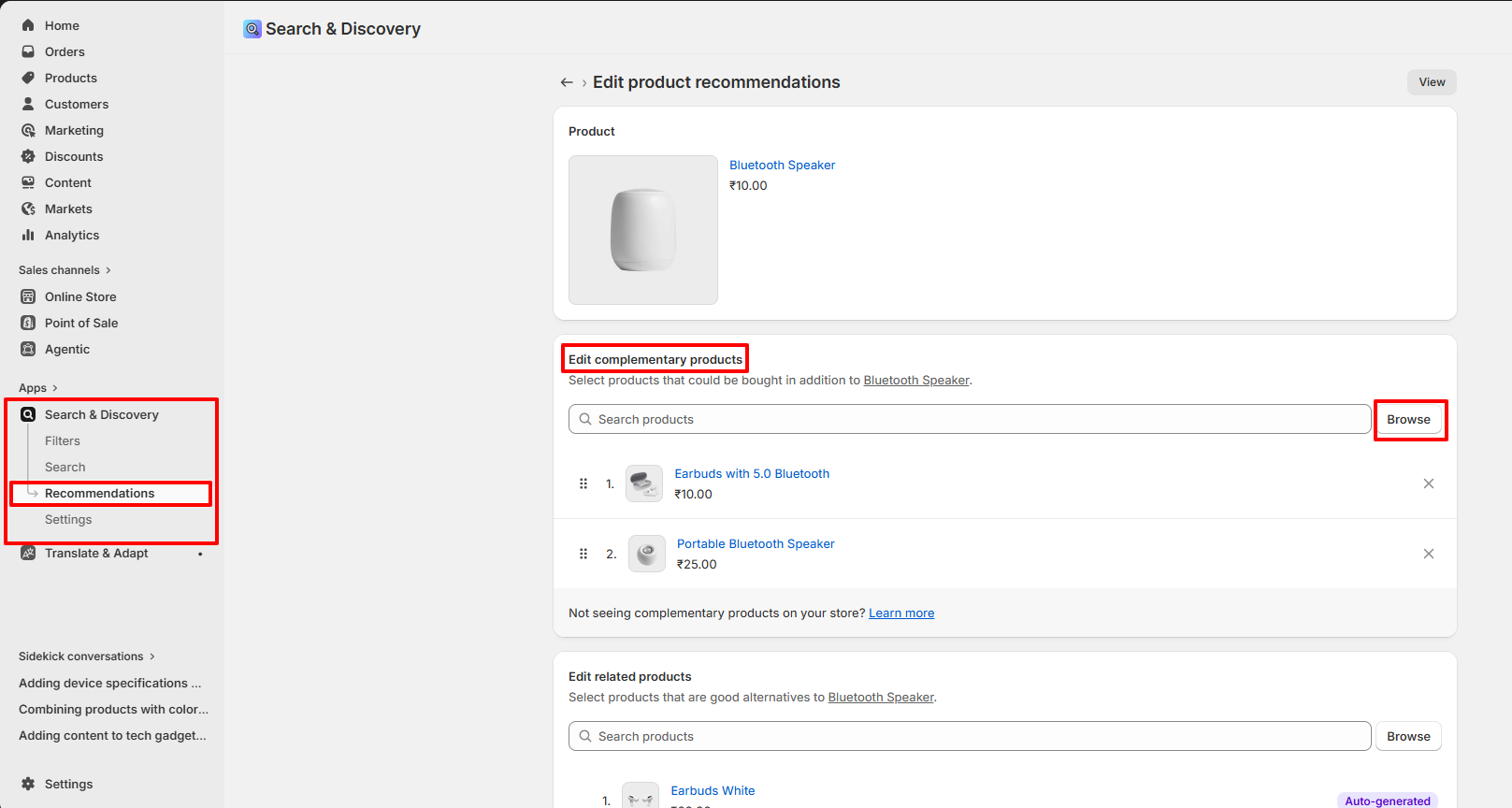1512x808 pixels.
Task: Click Earbuds with 5.0 Bluetooth thumbnail
Action: point(644,483)
